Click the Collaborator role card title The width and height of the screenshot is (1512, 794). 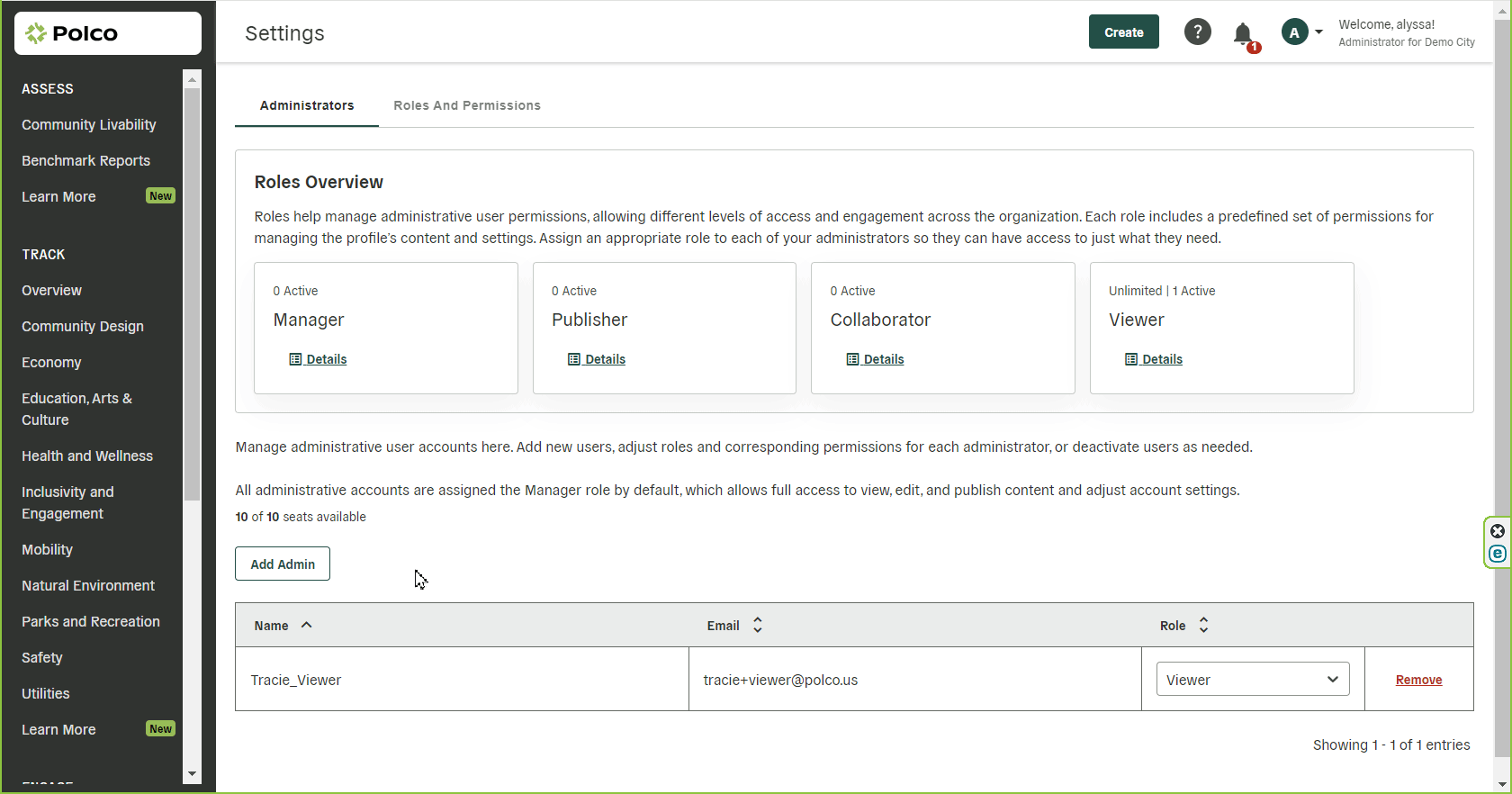[x=880, y=320]
